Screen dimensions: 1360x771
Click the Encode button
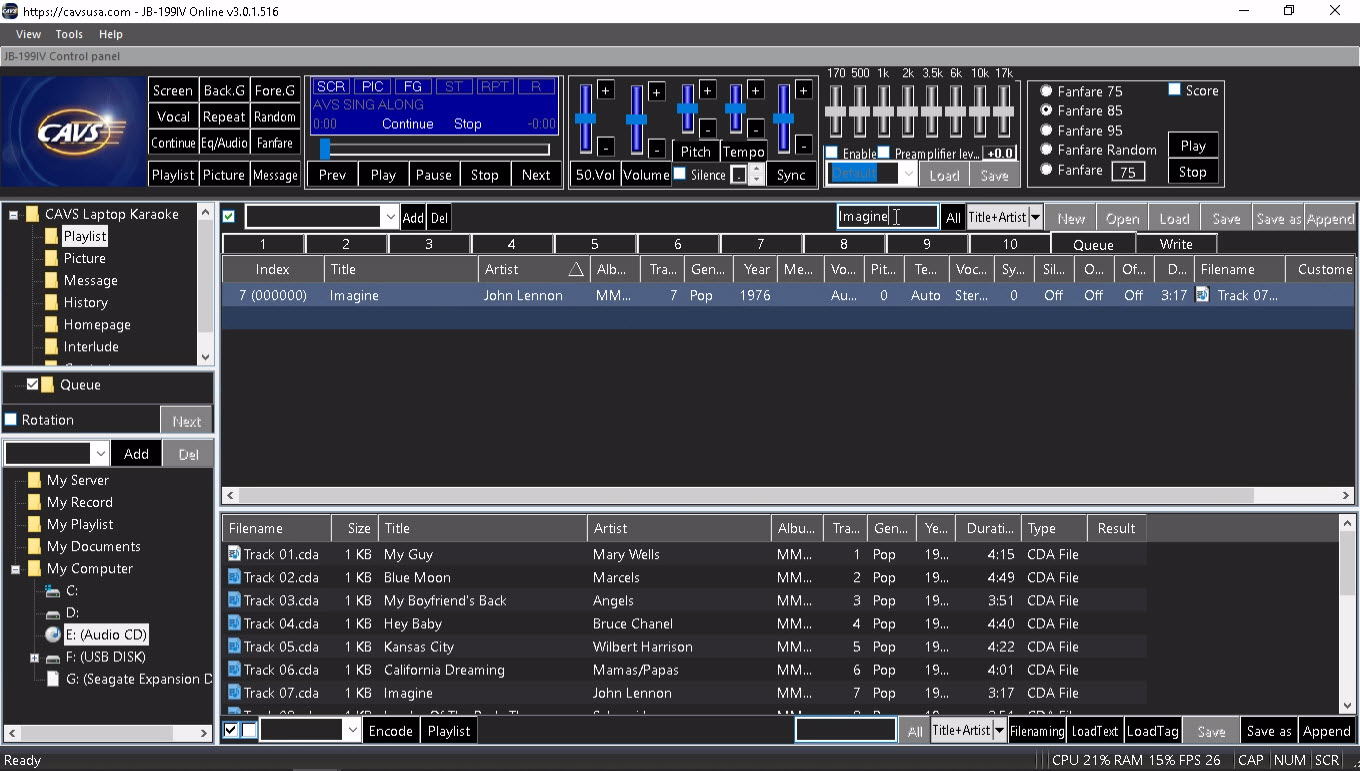click(390, 731)
